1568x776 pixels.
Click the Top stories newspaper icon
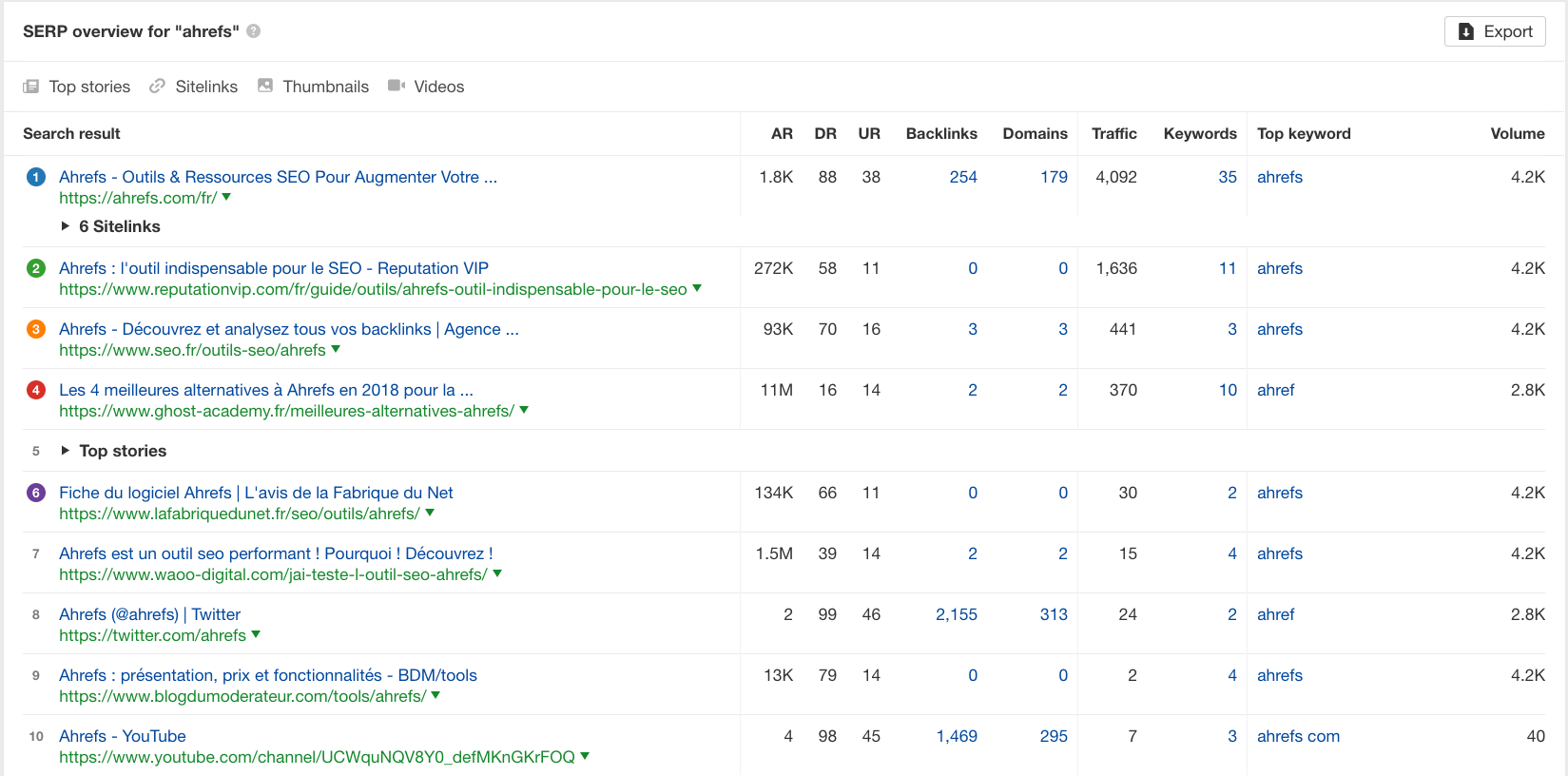click(x=31, y=87)
